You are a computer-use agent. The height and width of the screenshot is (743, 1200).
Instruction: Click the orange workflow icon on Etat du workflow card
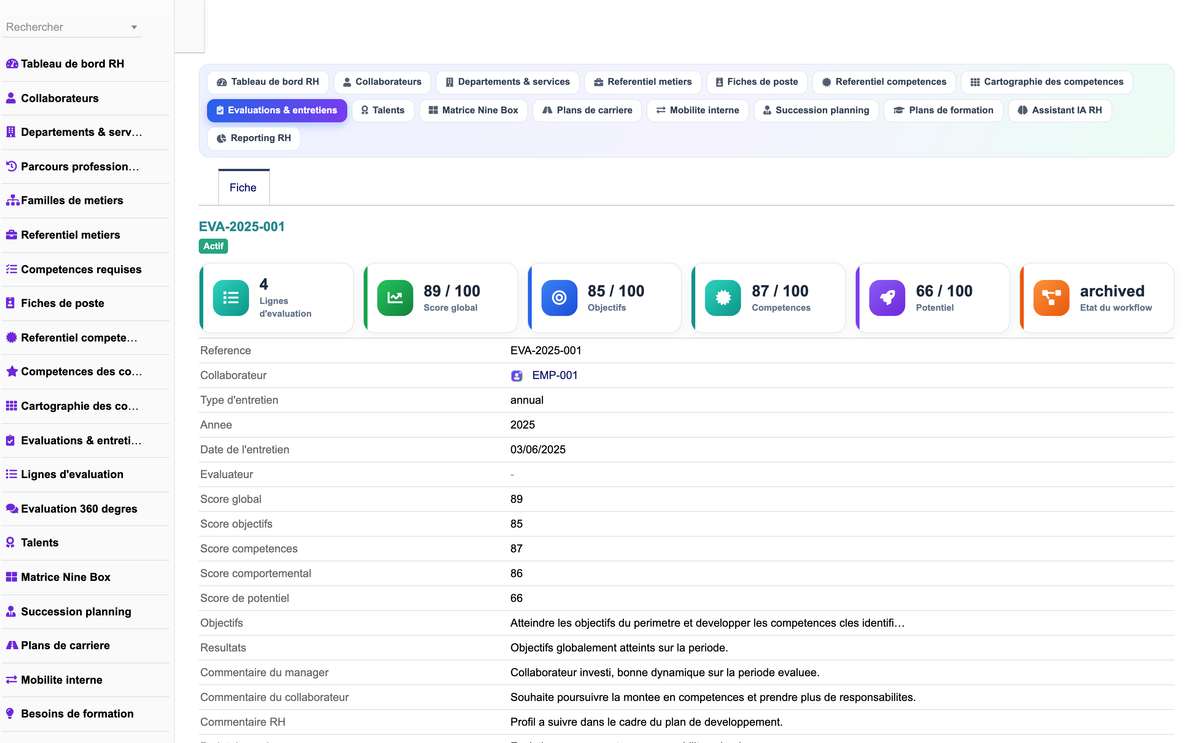1051,298
